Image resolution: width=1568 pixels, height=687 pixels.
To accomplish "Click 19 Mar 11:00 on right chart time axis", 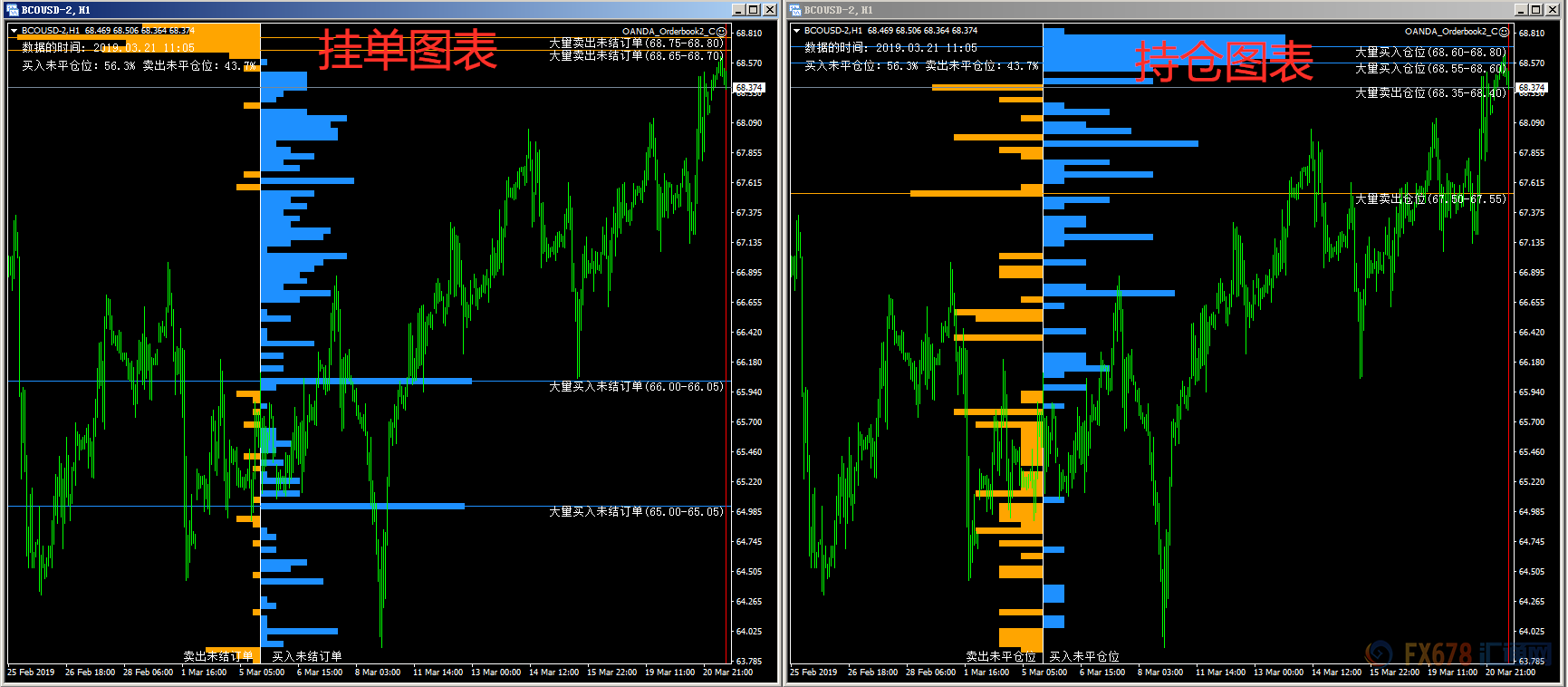I will (1452, 672).
